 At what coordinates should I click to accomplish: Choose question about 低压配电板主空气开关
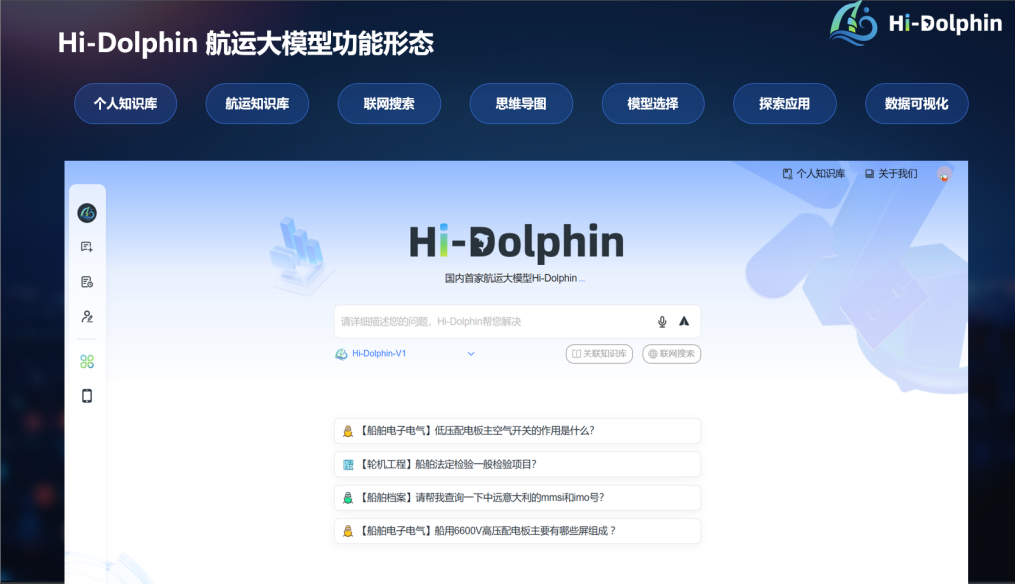click(517, 431)
